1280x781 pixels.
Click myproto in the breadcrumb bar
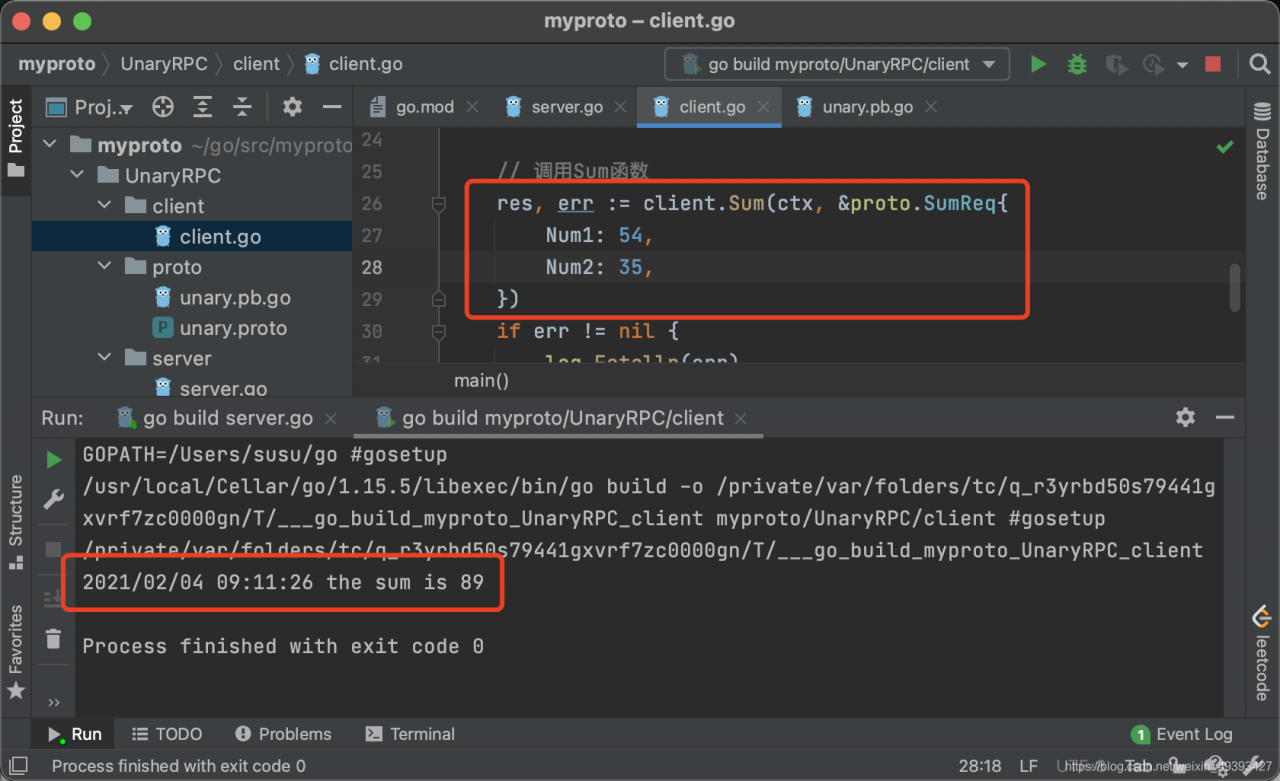pos(57,64)
